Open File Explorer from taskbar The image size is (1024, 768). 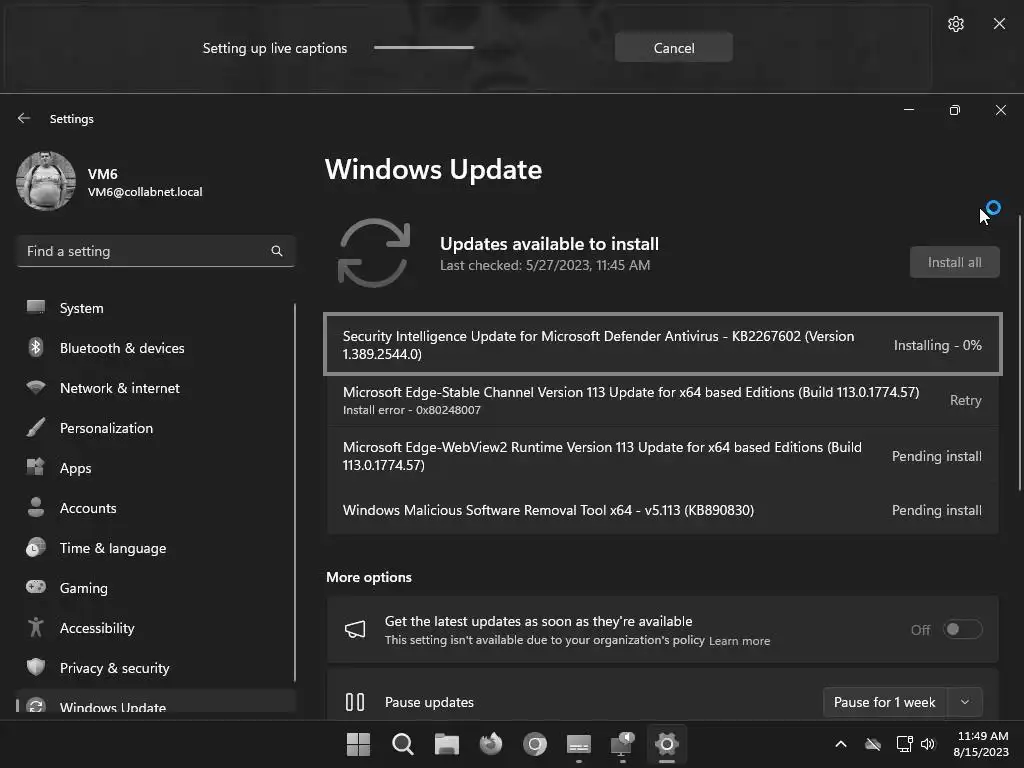click(x=447, y=744)
